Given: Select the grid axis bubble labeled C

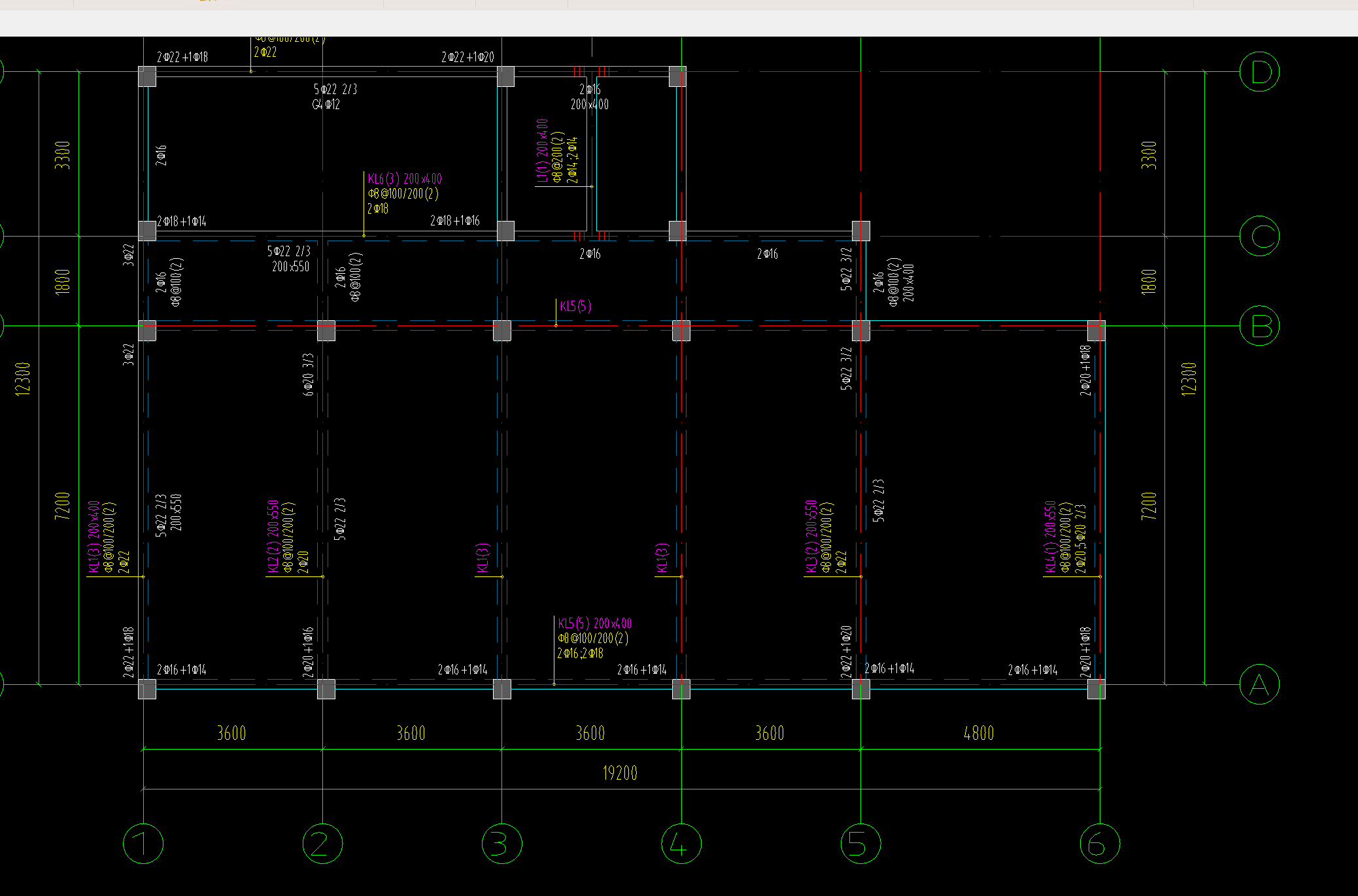Looking at the screenshot, I should (1259, 236).
